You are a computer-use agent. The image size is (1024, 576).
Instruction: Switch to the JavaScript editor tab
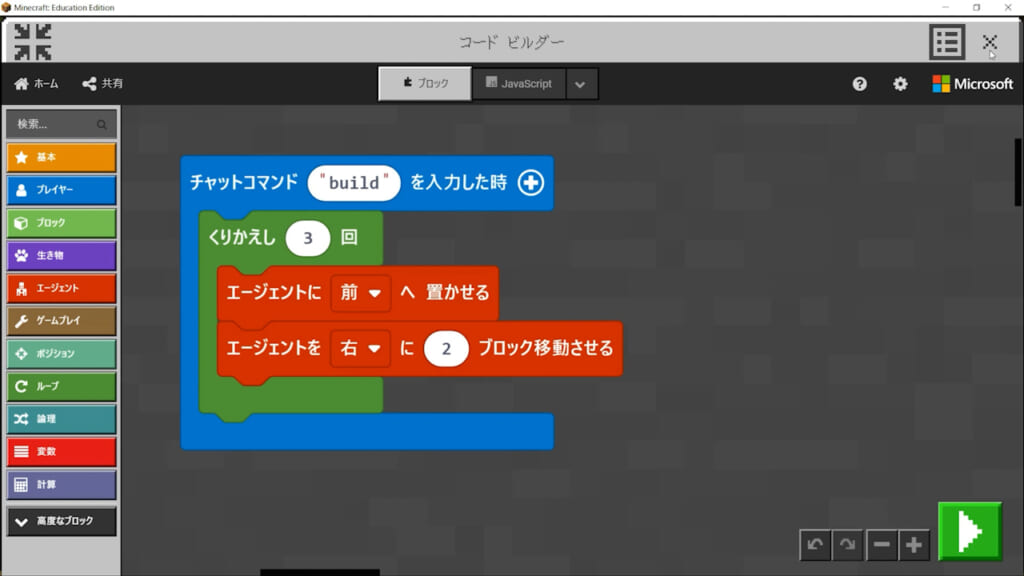tap(519, 84)
